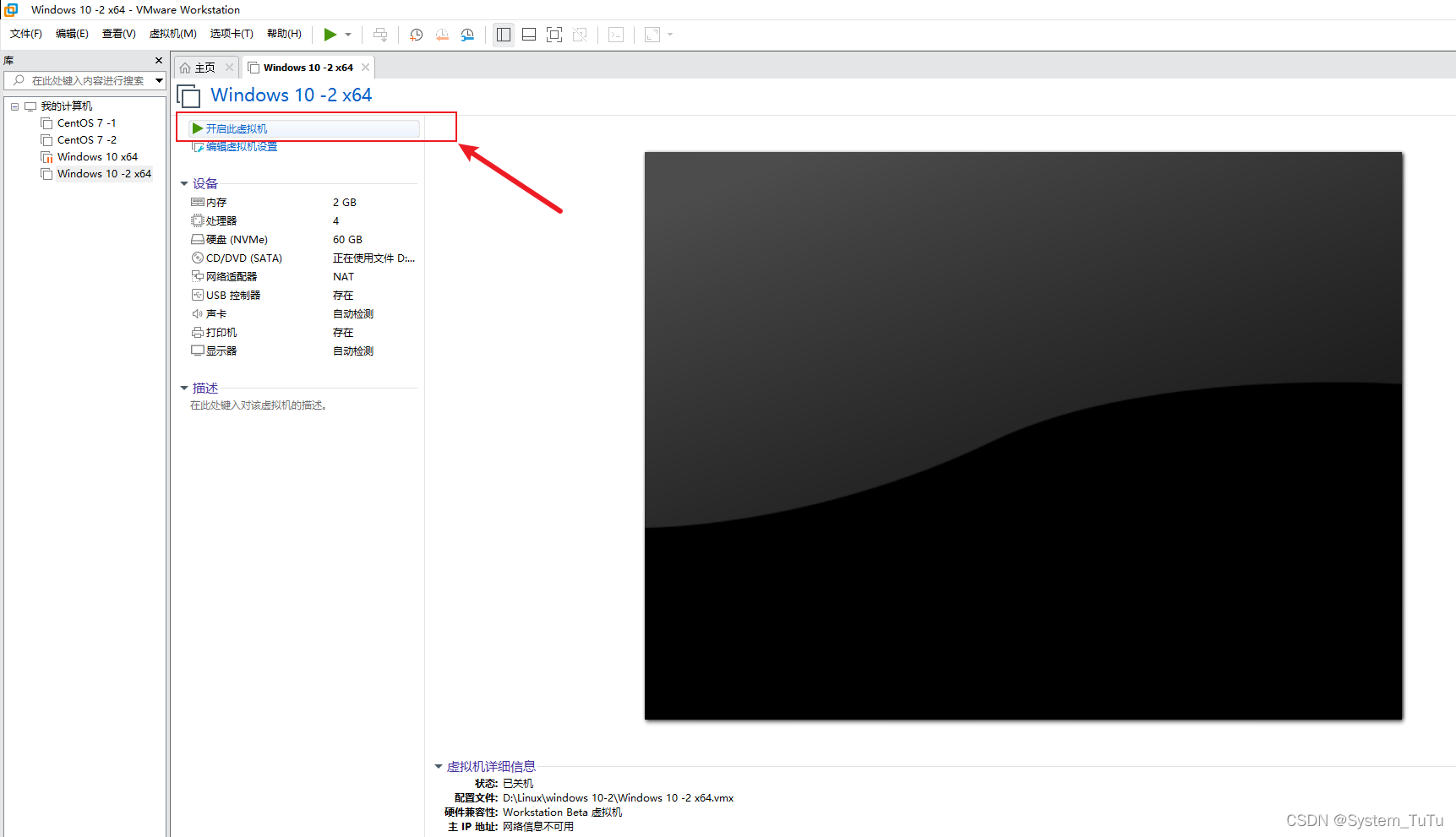
Task: Collapse the 我的计算机 tree node
Action: click(14, 106)
